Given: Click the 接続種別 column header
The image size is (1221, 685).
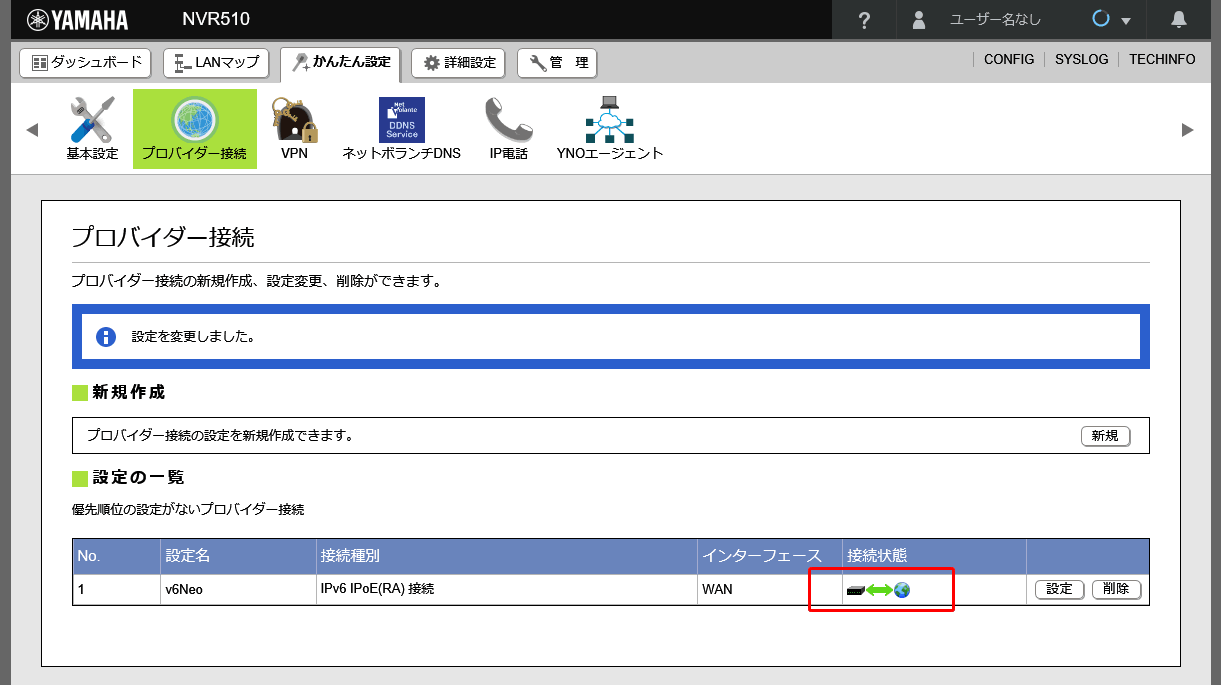Looking at the screenshot, I should pos(506,556).
